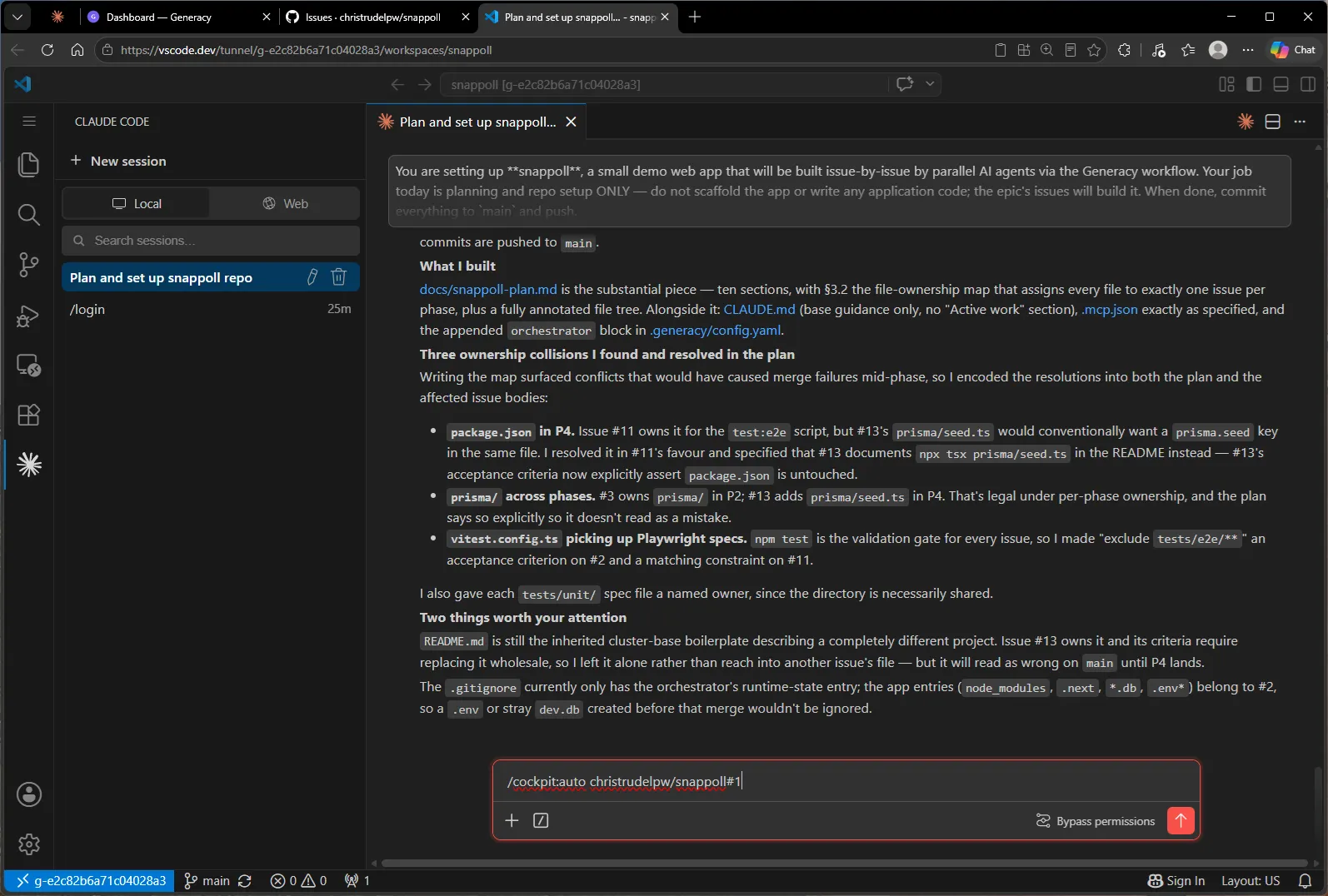
Task: Open the Extensions view
Action: point(28,415)
